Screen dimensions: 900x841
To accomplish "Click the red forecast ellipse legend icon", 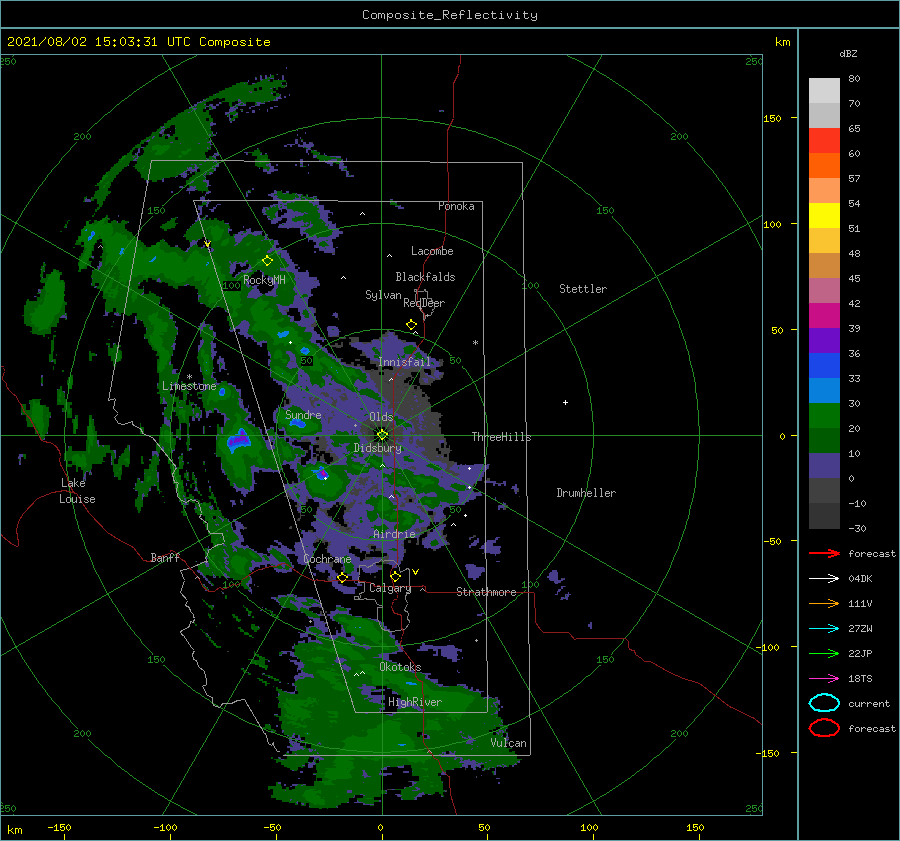I will (824, 728).
